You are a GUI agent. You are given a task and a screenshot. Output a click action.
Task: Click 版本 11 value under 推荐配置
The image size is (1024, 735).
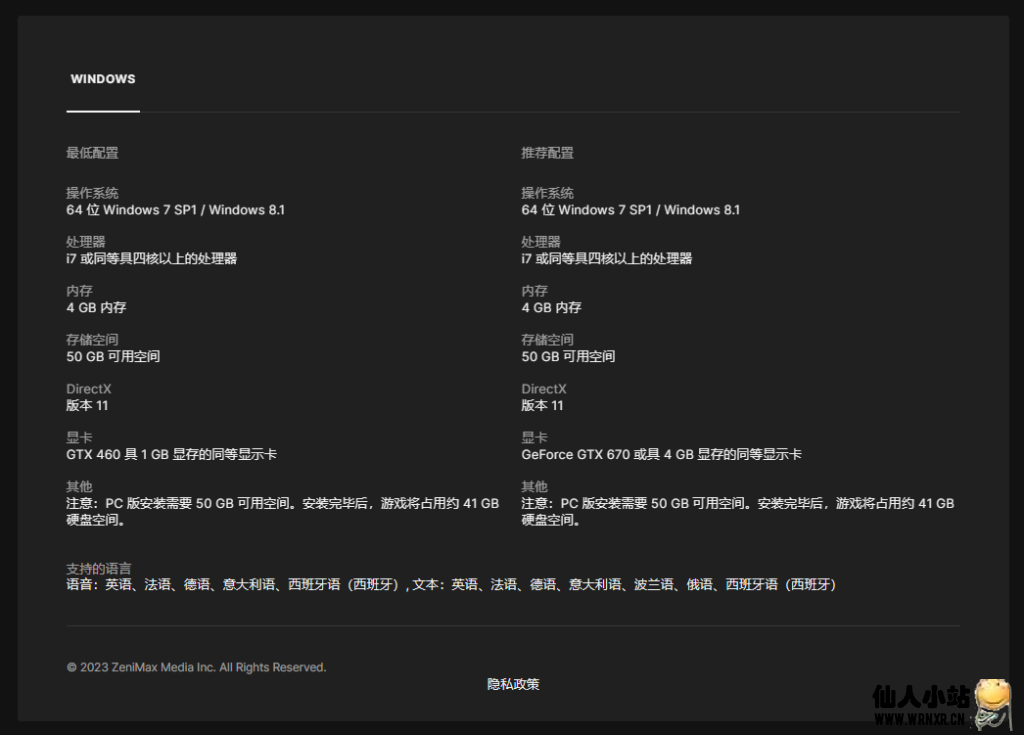tap(542, 406)
